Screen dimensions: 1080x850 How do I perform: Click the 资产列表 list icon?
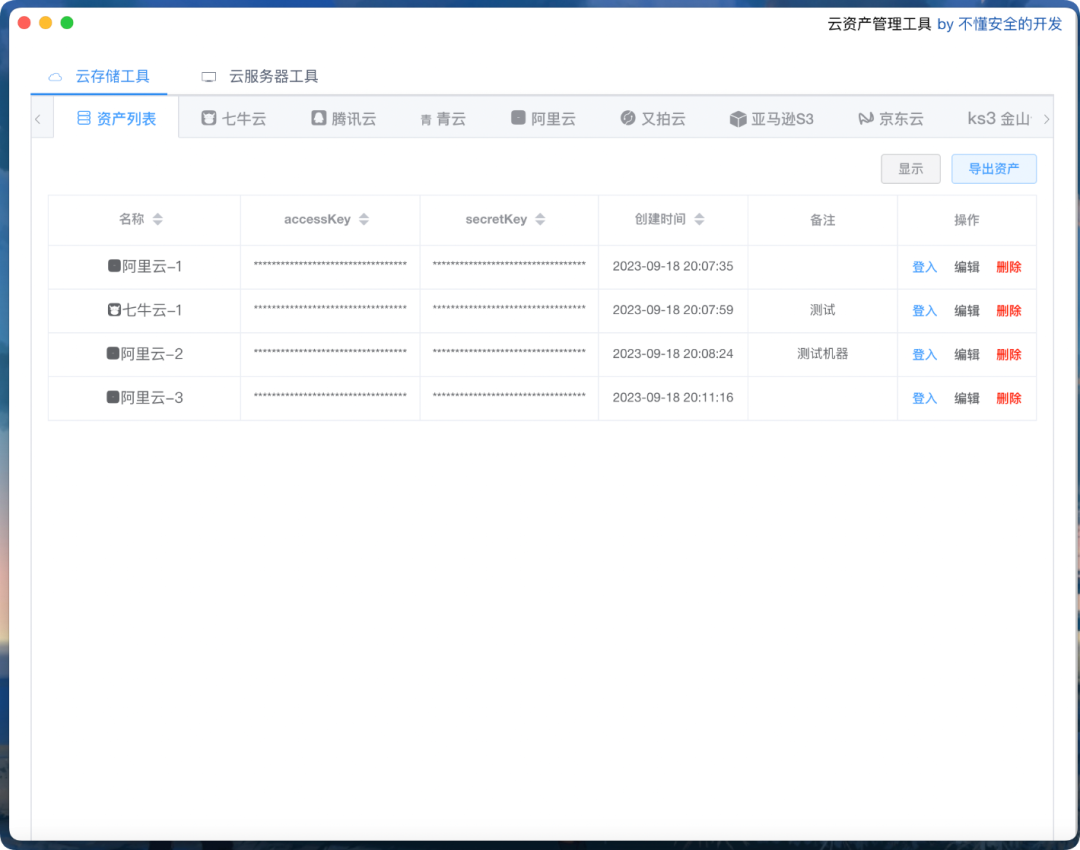83,118
